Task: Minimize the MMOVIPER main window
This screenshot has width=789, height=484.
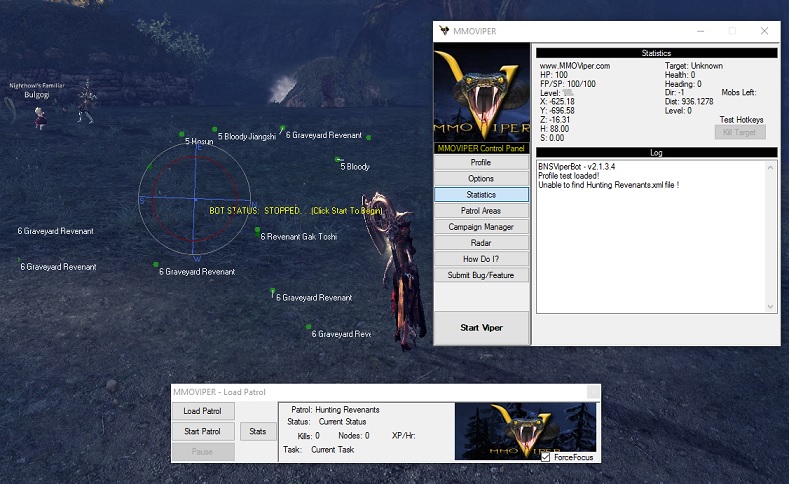Action: tap(700, 31)
